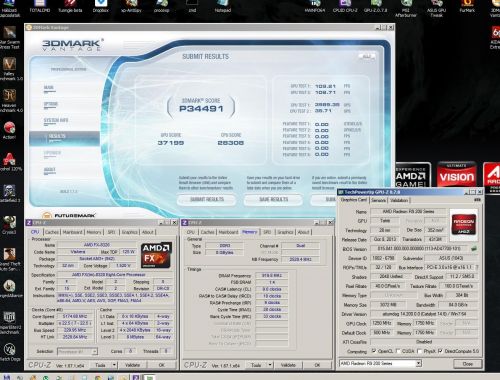Click the AMD Radeon Graphics logo in GPU-Z

pos(464,225)
